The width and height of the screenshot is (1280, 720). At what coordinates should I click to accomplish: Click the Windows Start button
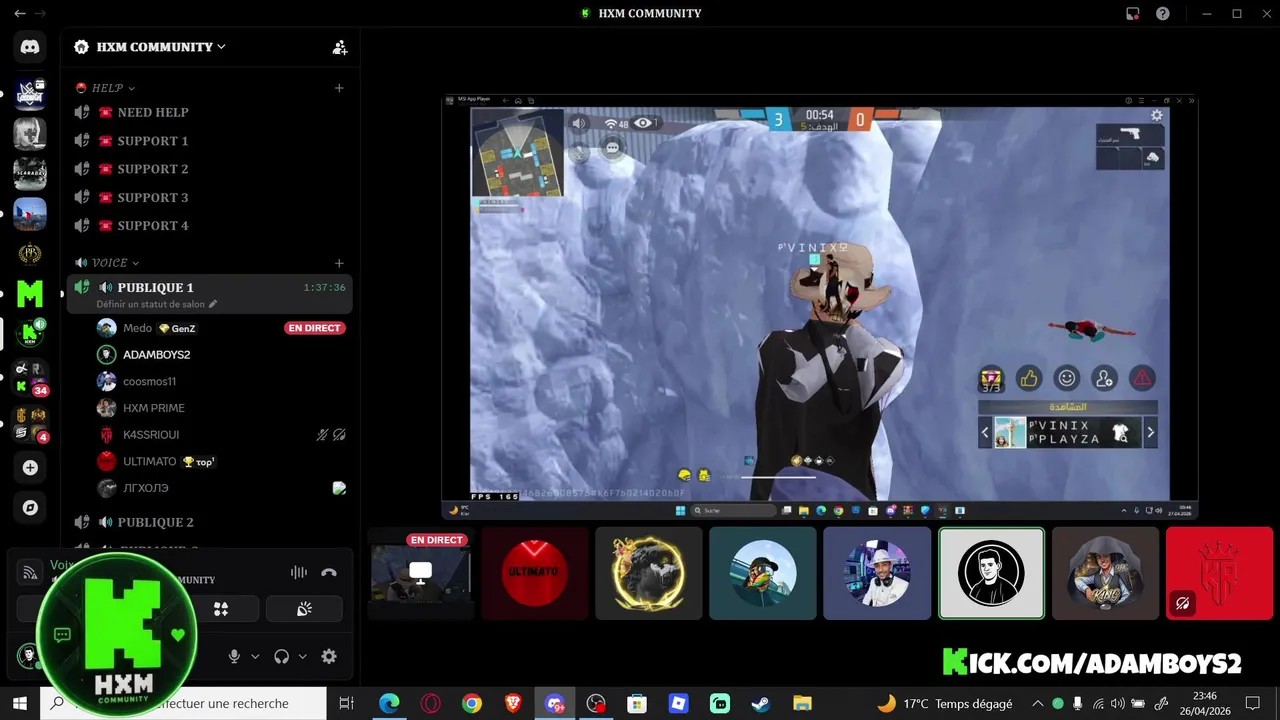[x=19, y=704]
